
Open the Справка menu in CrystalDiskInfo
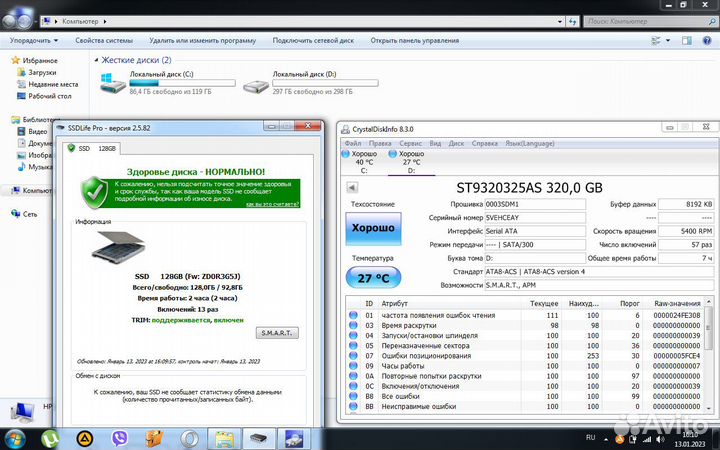point(484,143)
